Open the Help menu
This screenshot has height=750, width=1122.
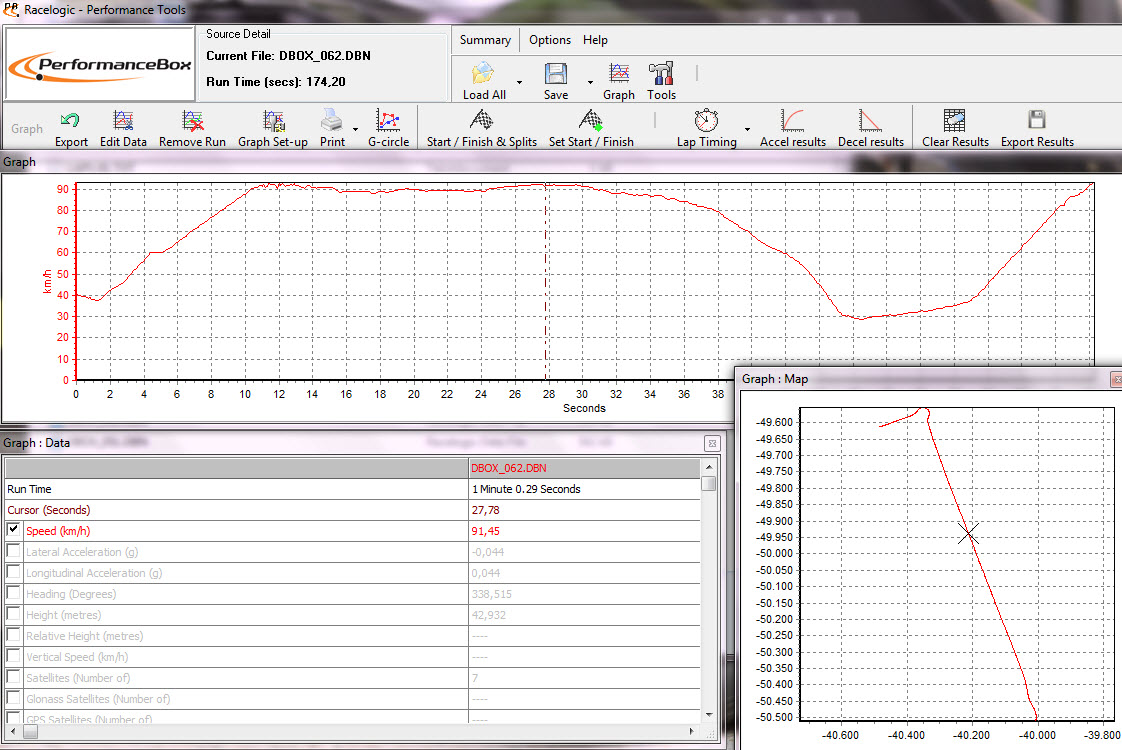click(x=595, y=40)
